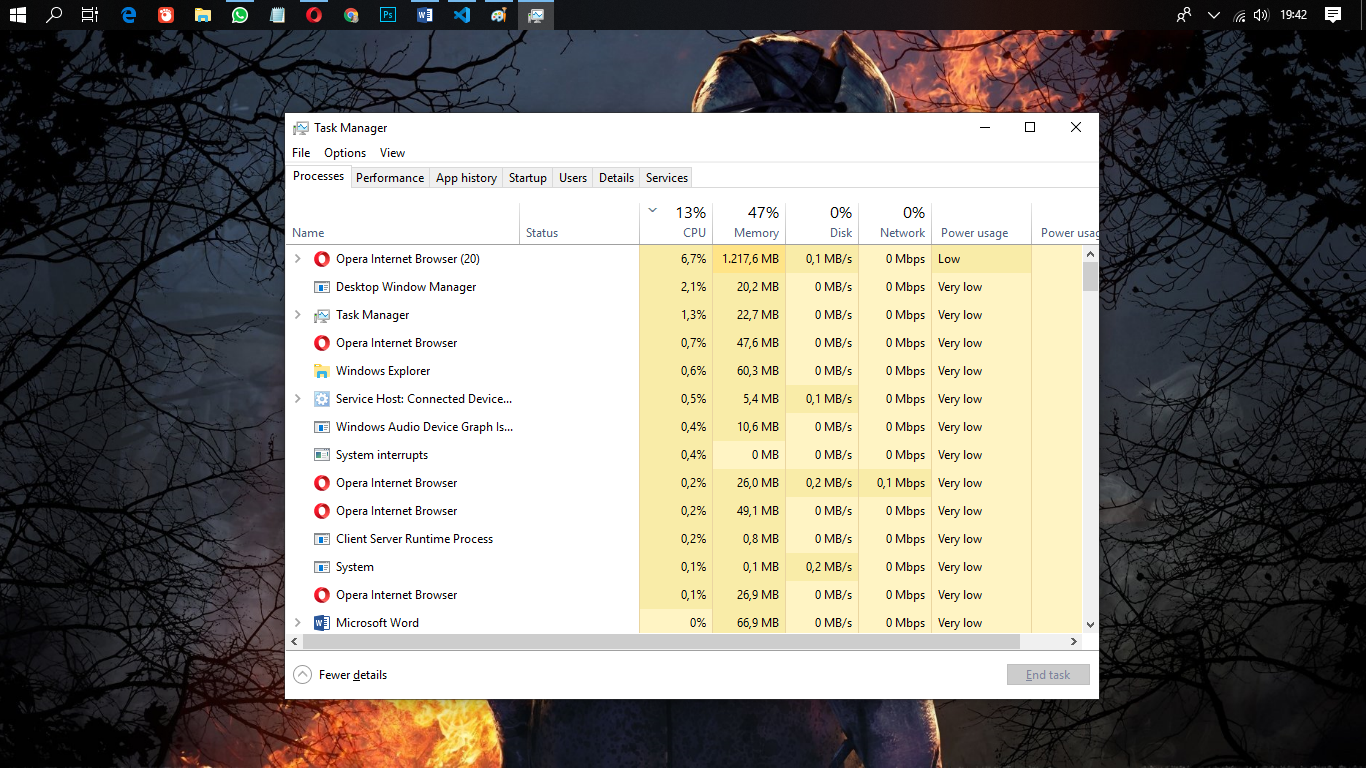Open the Action Center notifications icon
Viewport: 1366px width, 768px height.
point(1332,15)
